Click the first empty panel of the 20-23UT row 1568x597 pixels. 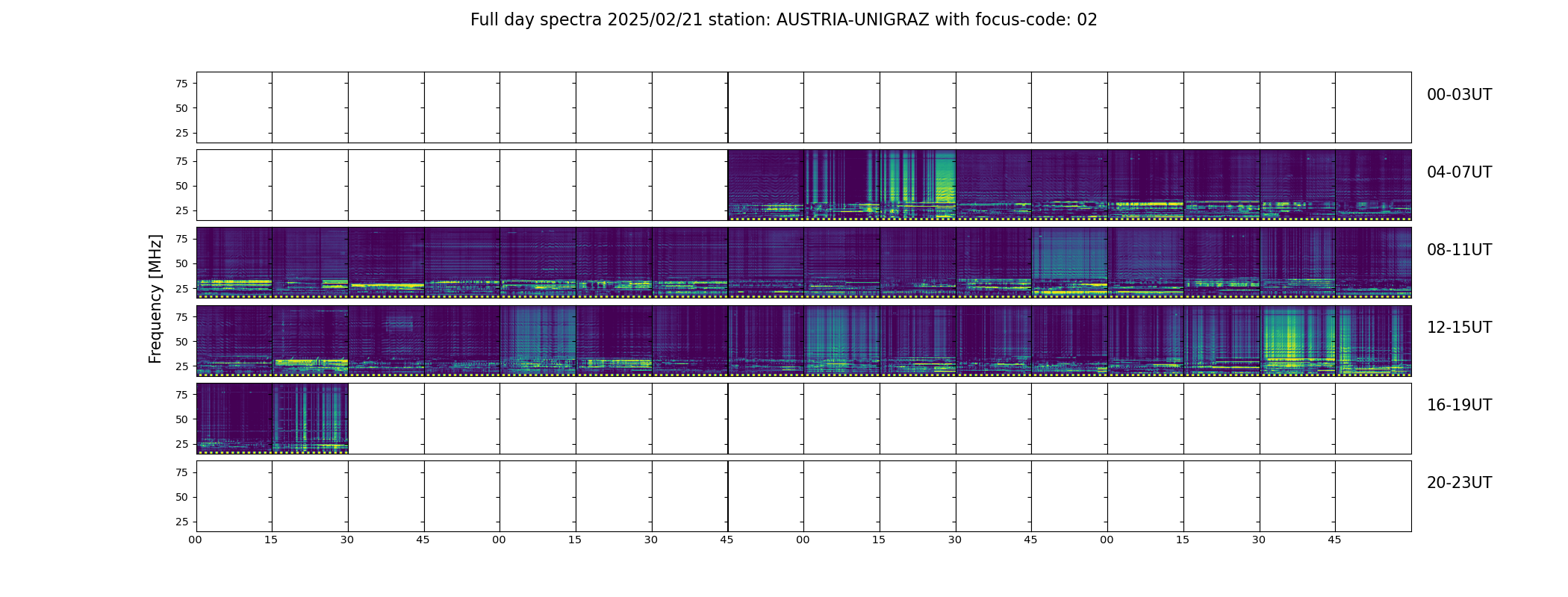click(x=234, y=496)
